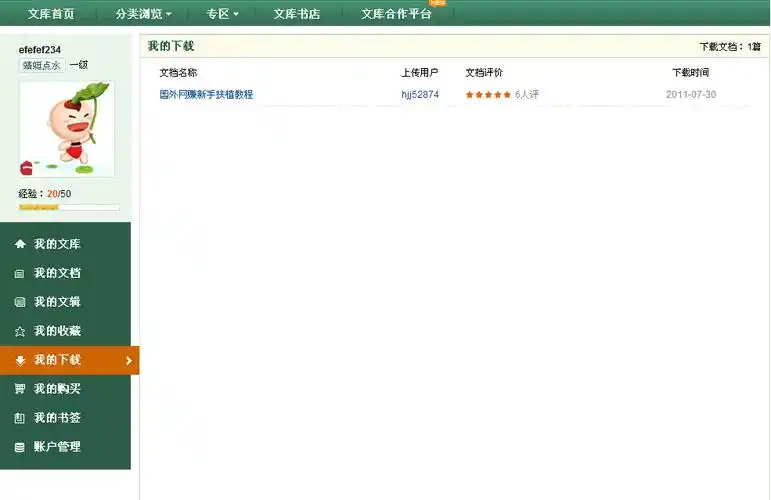Click the shopping cart icon beside 我的购买

click(20, 389)
